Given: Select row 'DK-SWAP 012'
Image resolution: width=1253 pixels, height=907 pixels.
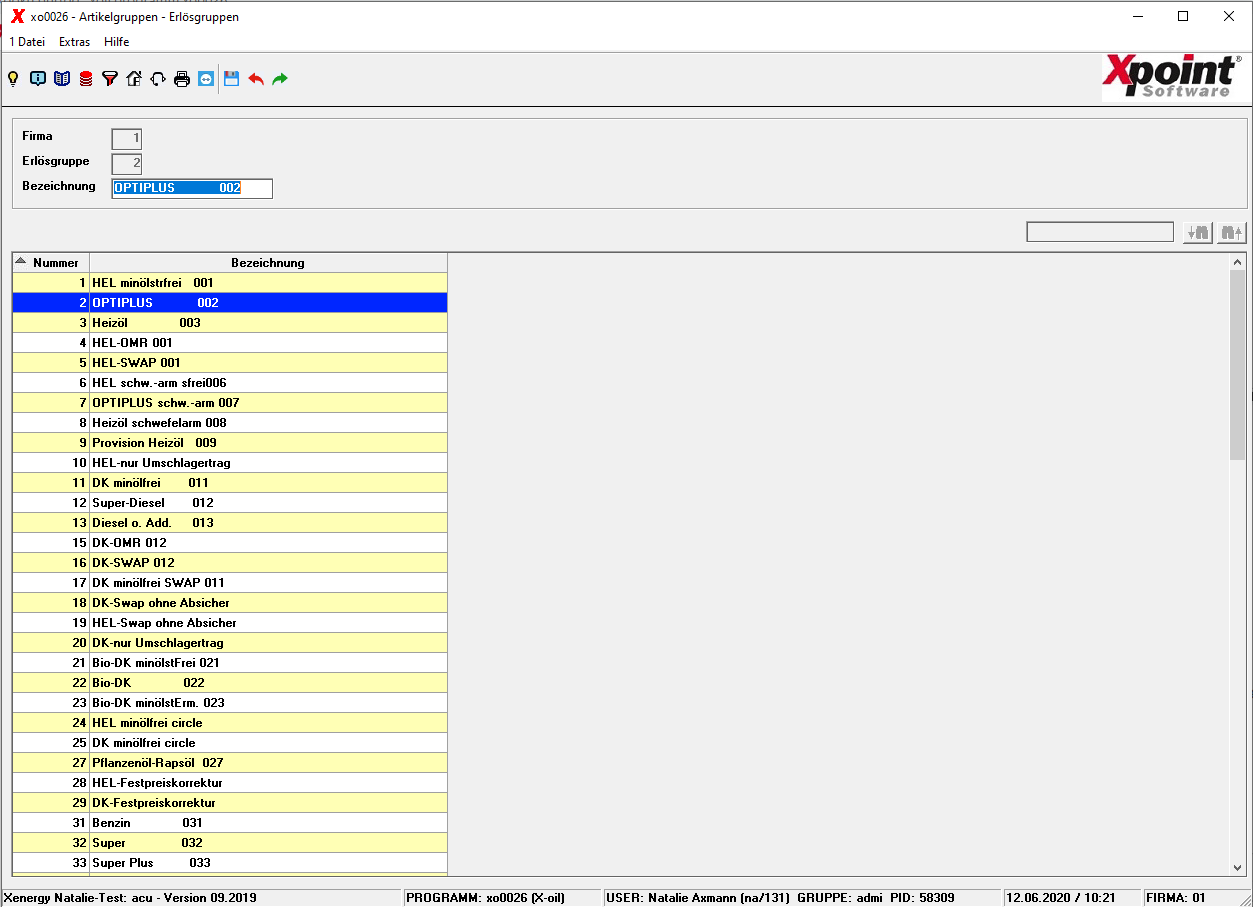Looking at the screenshot, I should pos(230,563).
